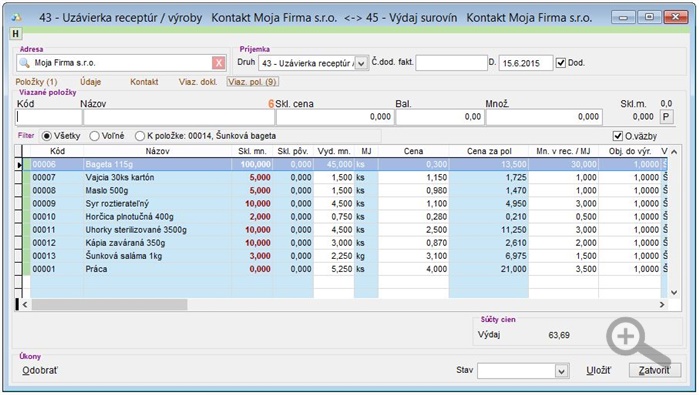This screenshot has width=699, height=395.
Task: Focus the Bal. input field
Action: 440,117
